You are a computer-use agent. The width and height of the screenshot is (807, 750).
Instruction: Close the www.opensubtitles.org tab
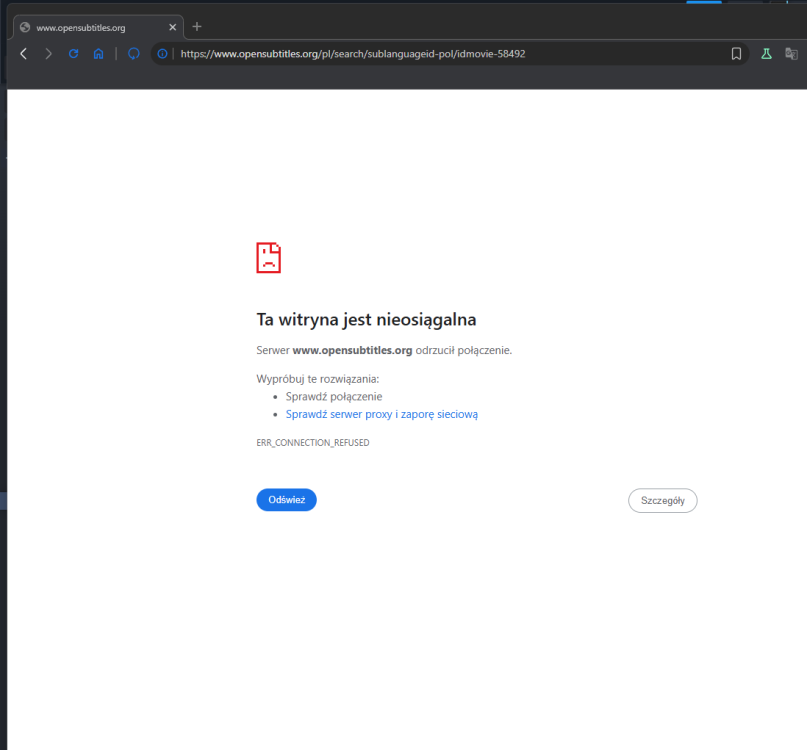point(172,27)
